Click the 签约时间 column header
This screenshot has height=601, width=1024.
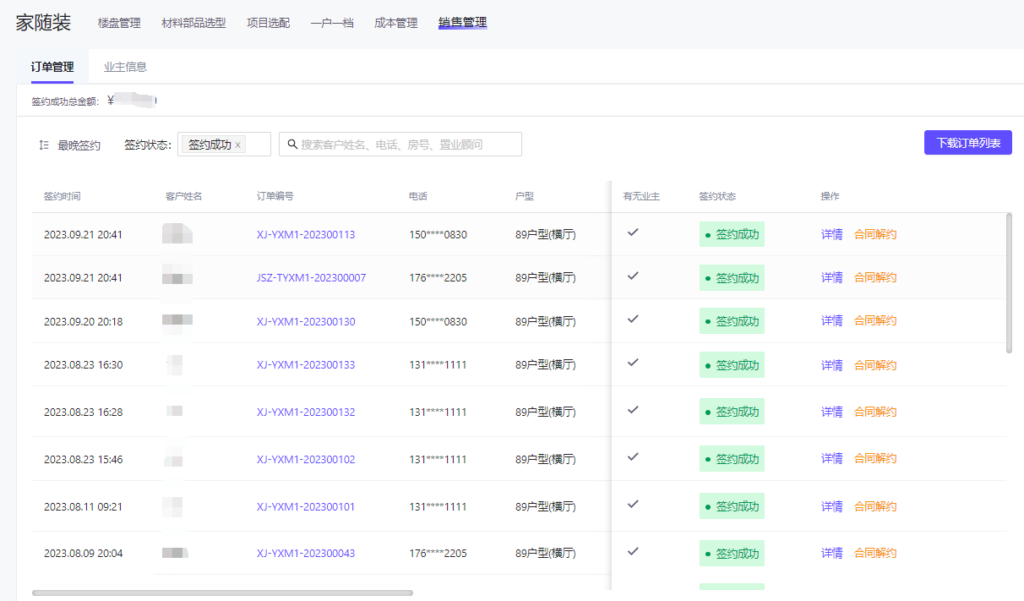click(62, 196)
